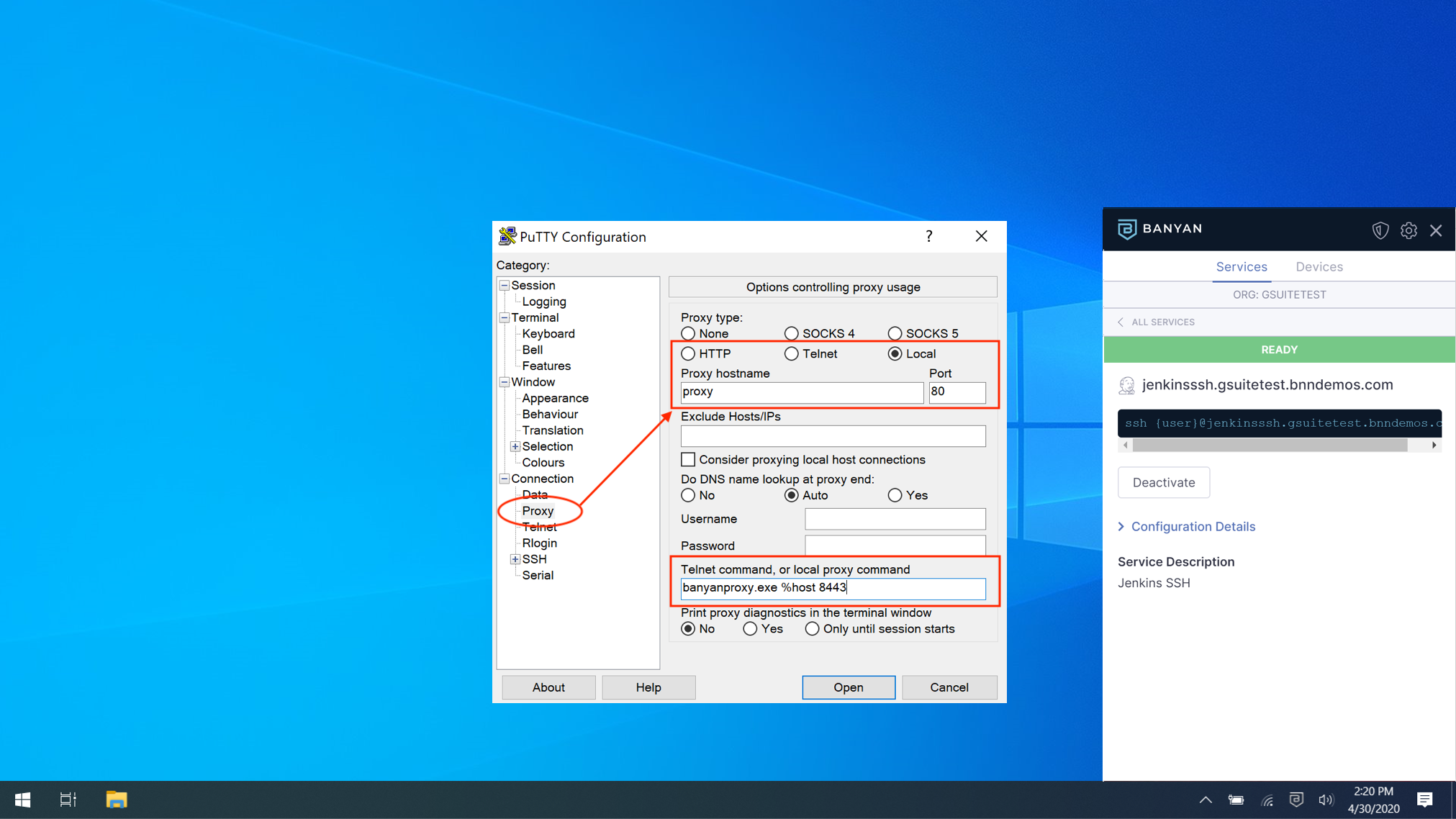Click the Proxy hostname field

(802, 392)
